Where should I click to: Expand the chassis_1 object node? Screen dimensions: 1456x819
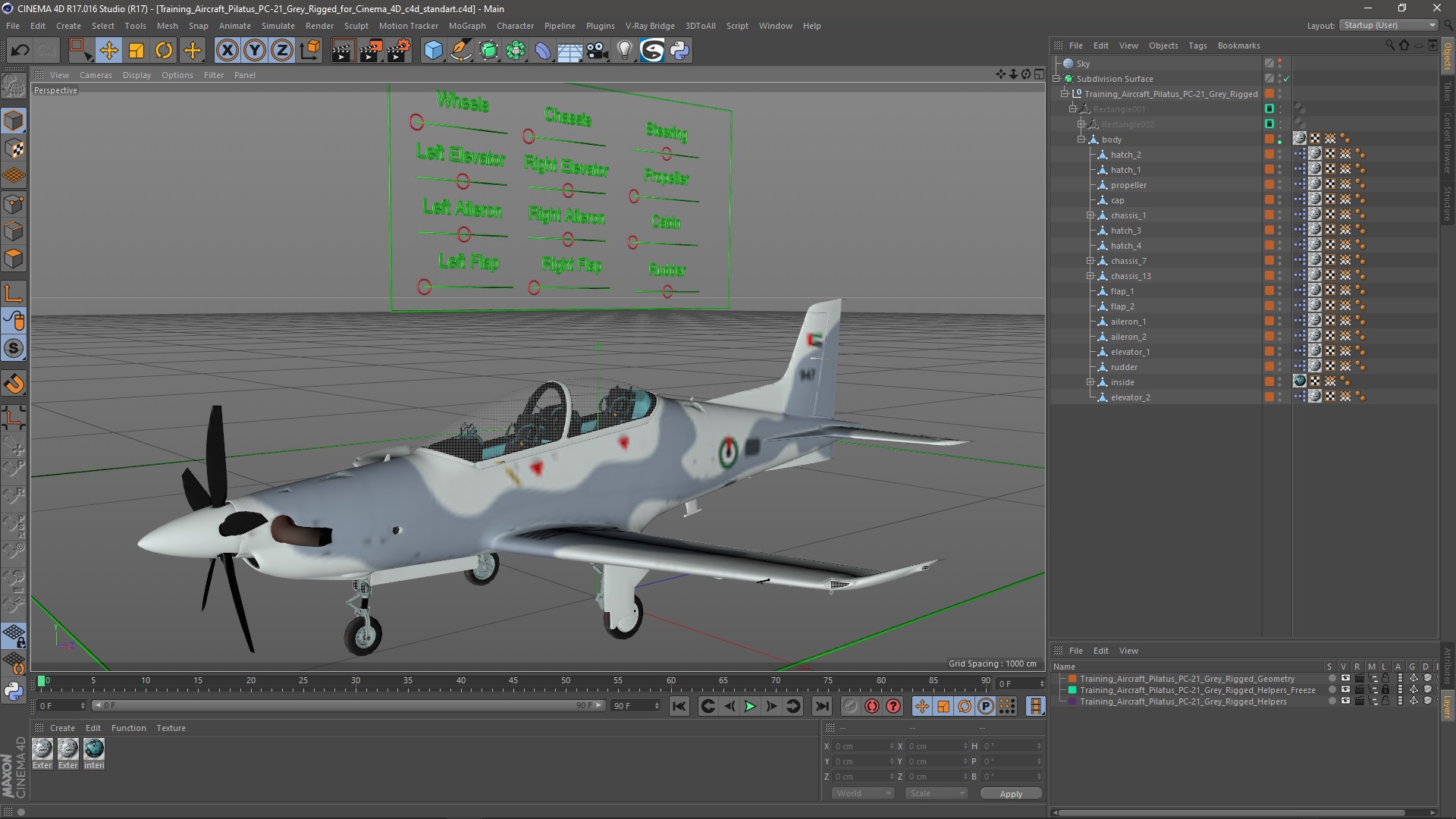pos(1090,215)
